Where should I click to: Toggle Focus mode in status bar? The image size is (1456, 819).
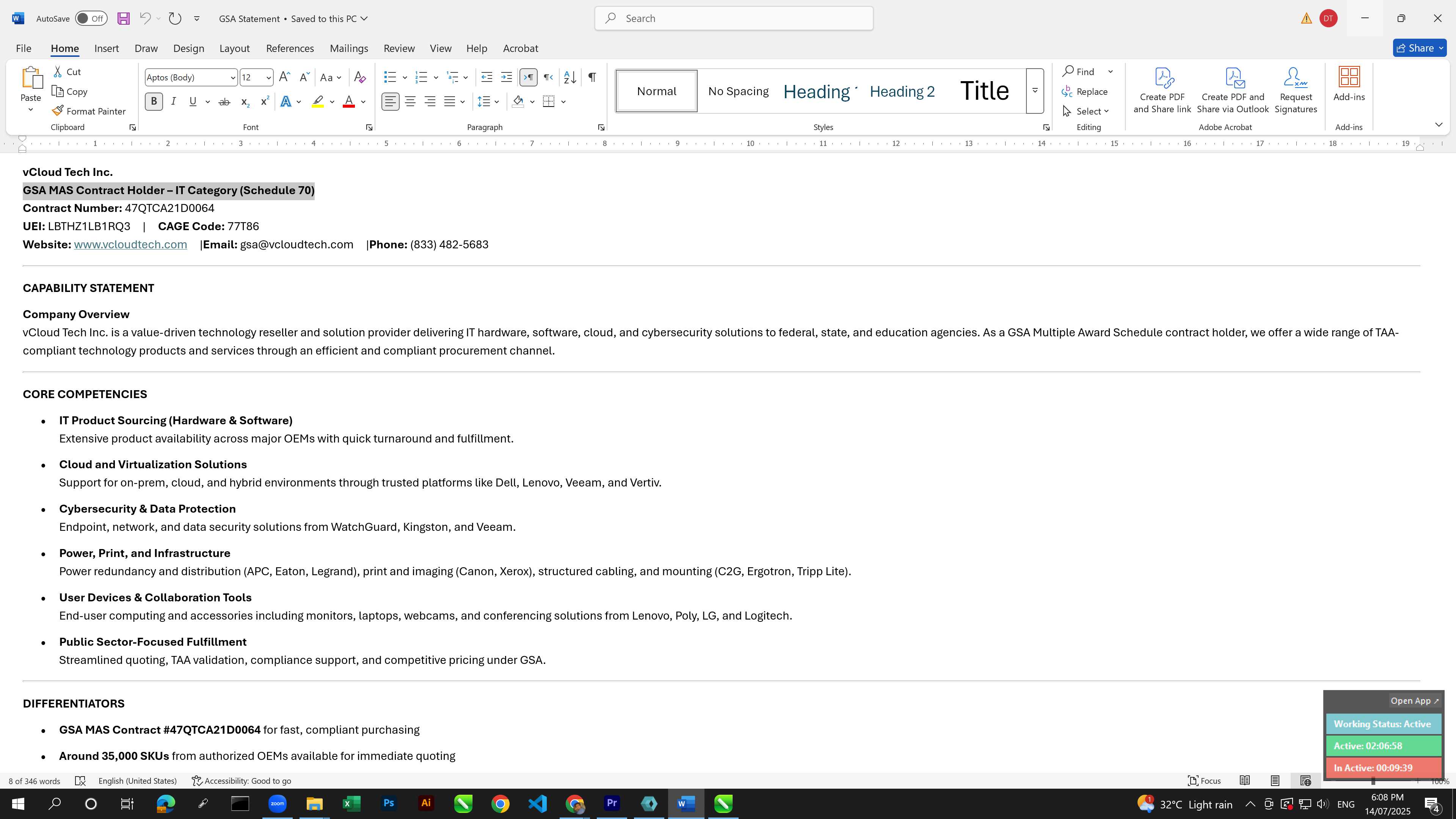coord(1204,781)
